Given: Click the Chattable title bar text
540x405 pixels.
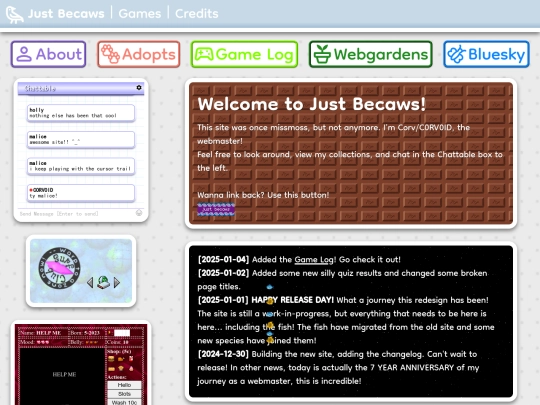Looking at the screenshot, I should point(40,89).
